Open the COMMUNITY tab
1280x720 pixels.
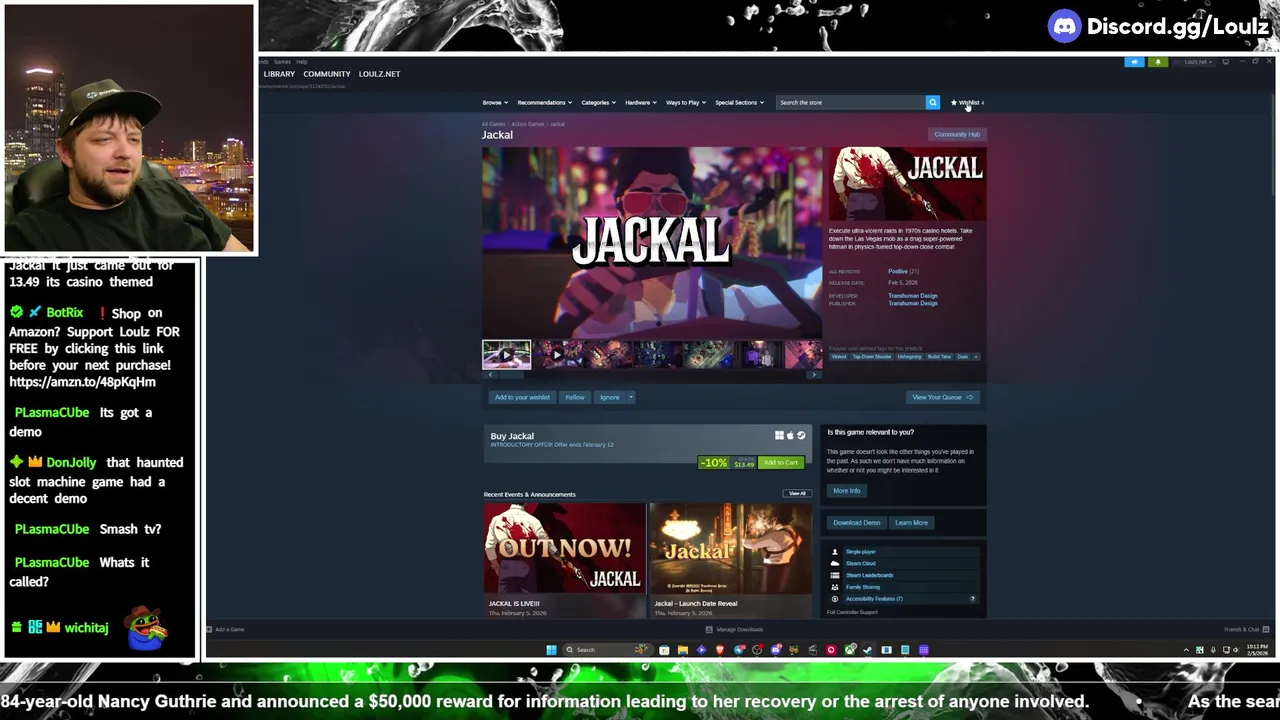pyautogui.click(x=327, y=74)
